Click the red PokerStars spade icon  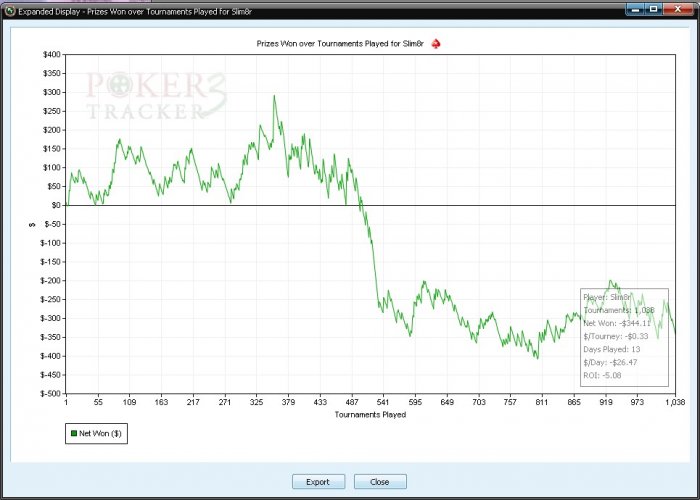tap(436, 44)
